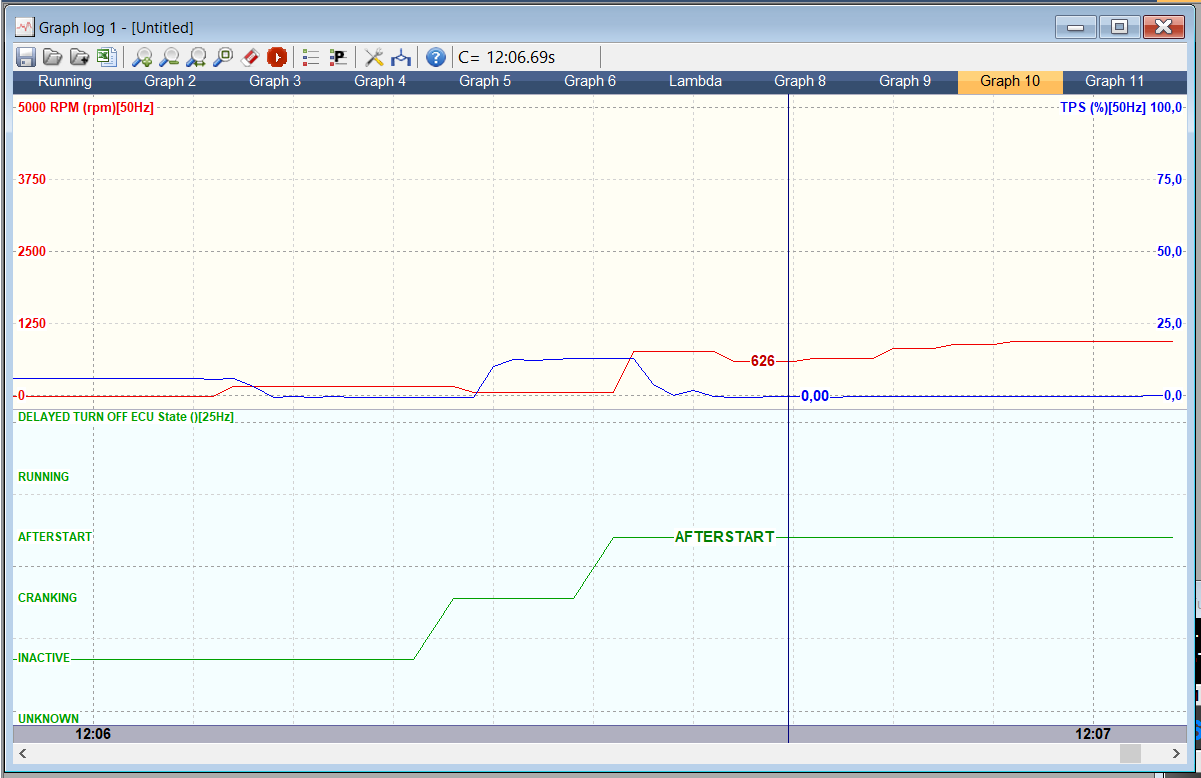The height and width of the screenshot is (778, 1201).
Task: Select the Graph 10 tab
Action: click(x=1010, y=82)
